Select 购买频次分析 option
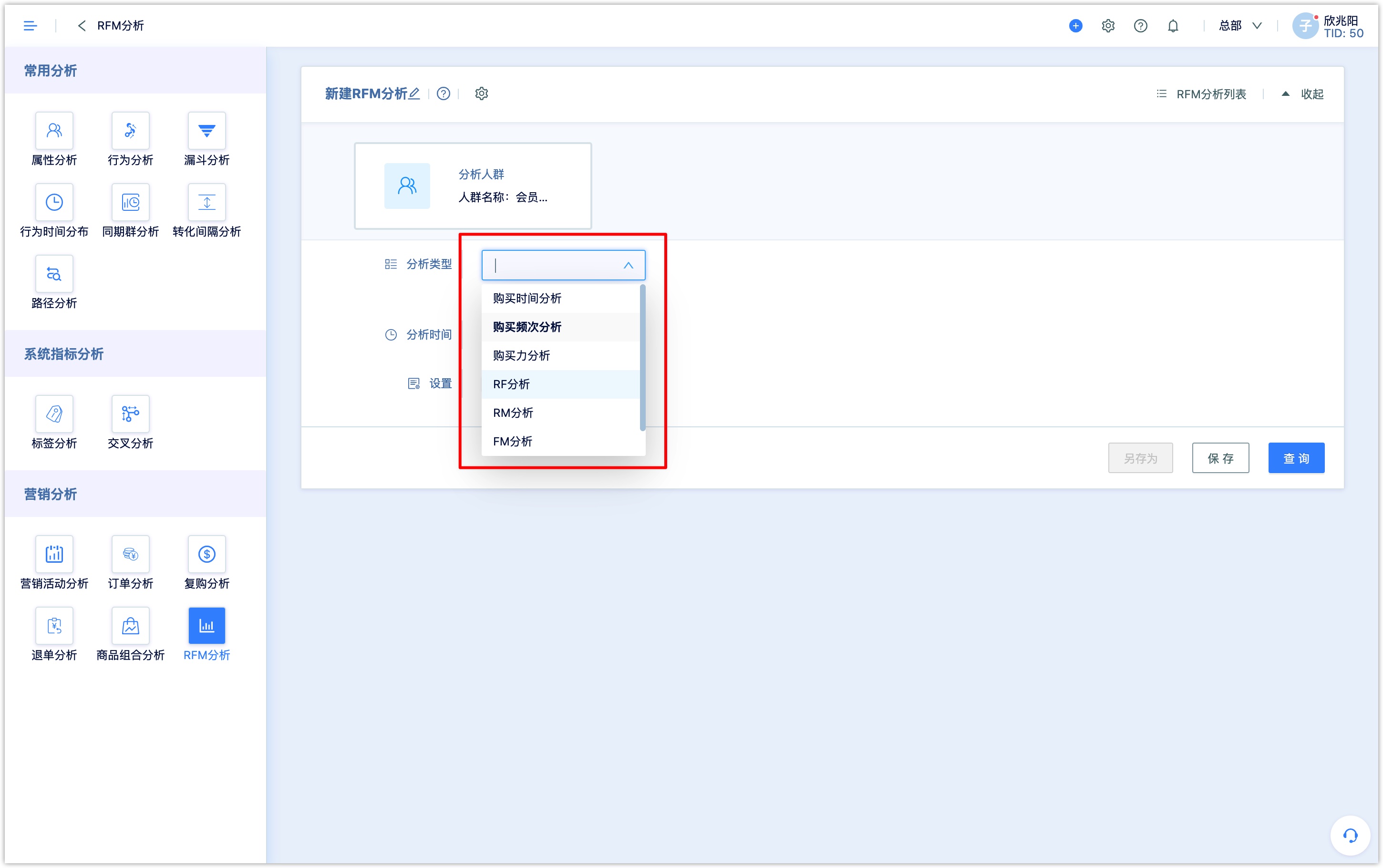Image resolution: width=1383 pixels, height=868 pixels. tap(561, 327)
